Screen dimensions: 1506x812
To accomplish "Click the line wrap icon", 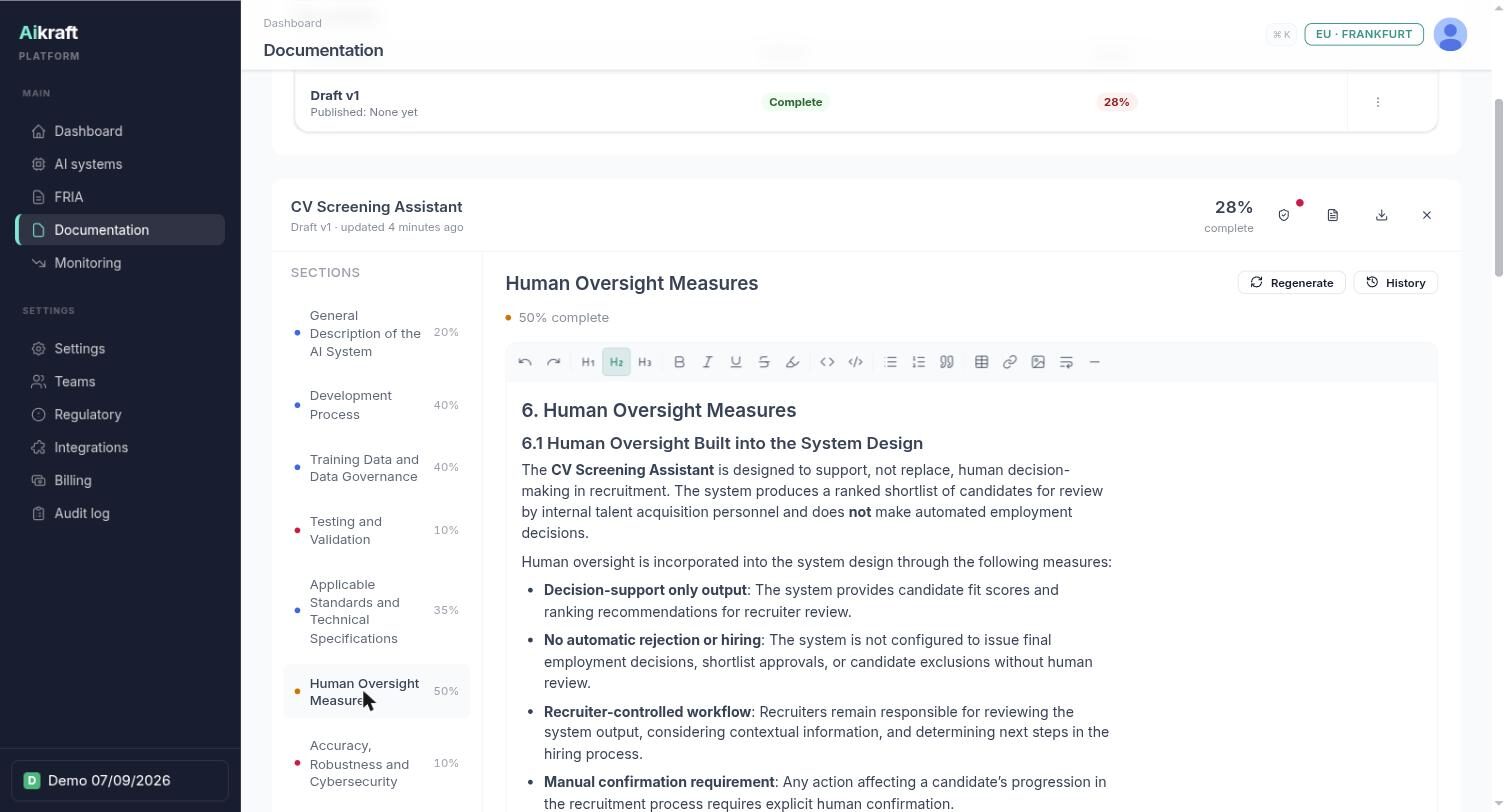I will click(1066, 362).
